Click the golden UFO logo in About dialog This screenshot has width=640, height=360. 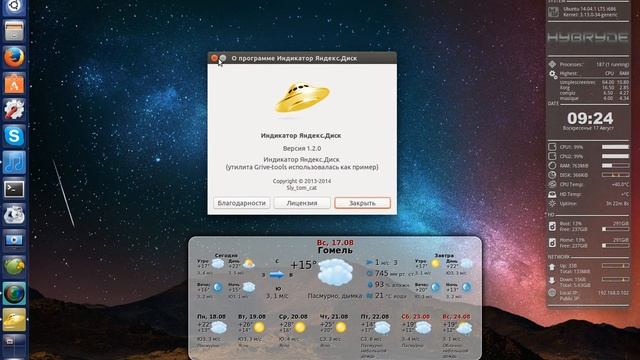pos(302,97)
